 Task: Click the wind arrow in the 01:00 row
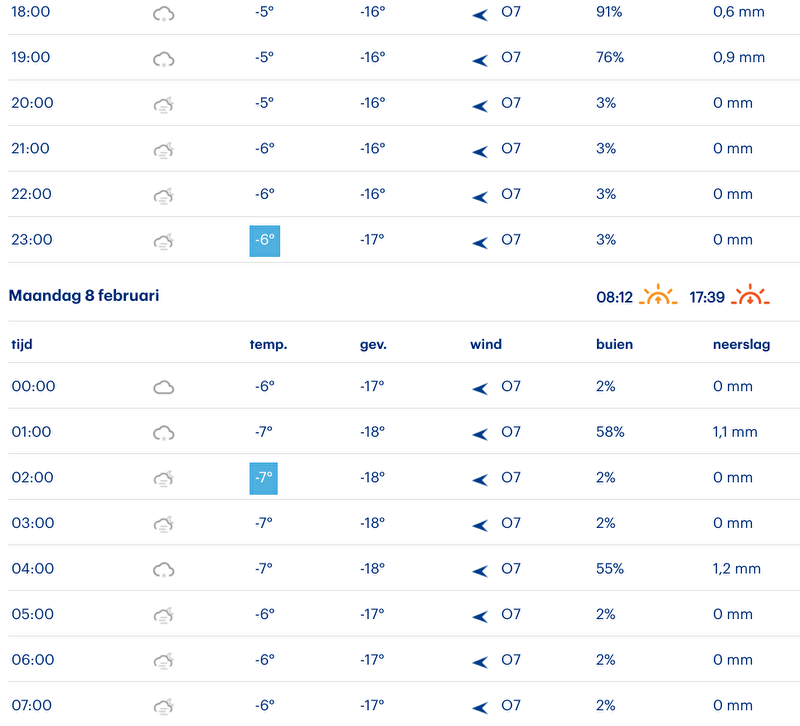(x=480, y=434)
